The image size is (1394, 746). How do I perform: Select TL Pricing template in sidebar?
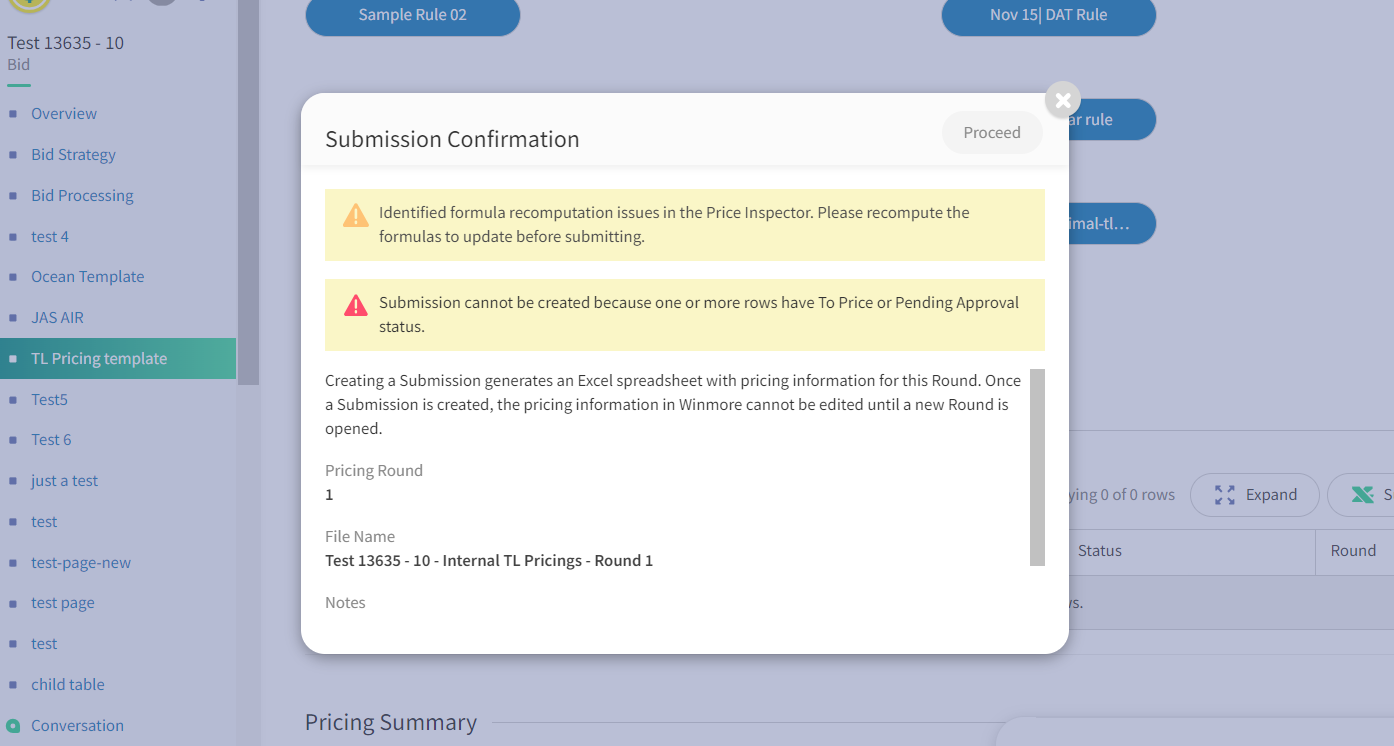tap(99, 359)
